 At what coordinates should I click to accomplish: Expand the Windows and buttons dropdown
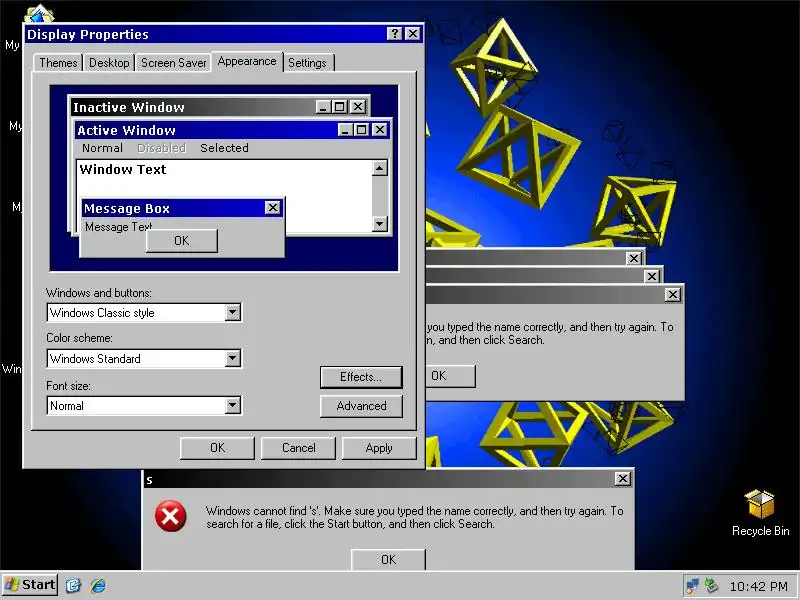tap(233, 312)
